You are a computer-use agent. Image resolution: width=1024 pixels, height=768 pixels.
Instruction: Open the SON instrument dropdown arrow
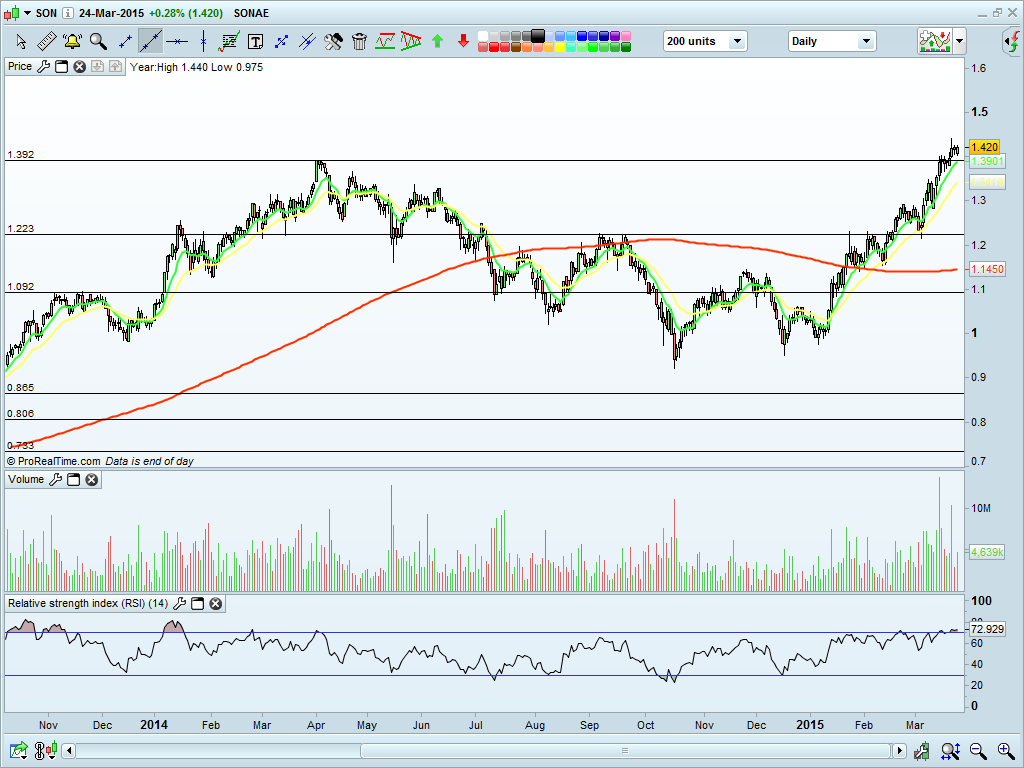(27, 13)
